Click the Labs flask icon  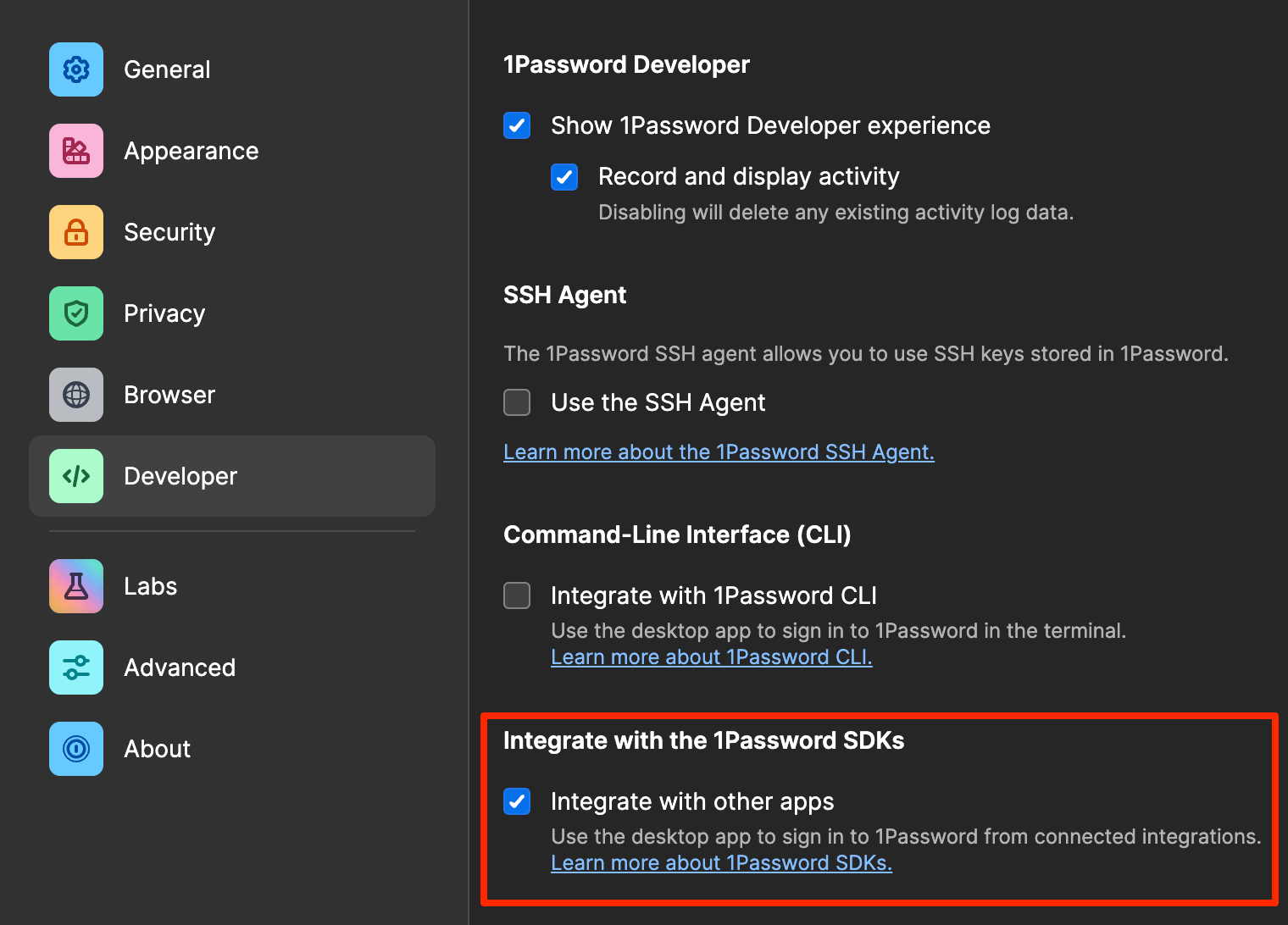(75, 585)
